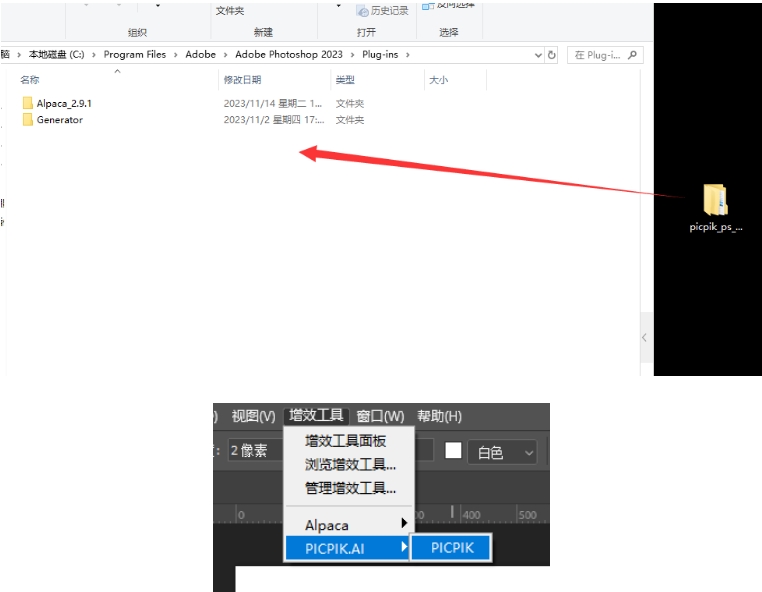Screen dimensions: 762x592
Task: Click the Alpaca_2.9.1 date 2023/11/14
Action: click(x=273, y=104)
